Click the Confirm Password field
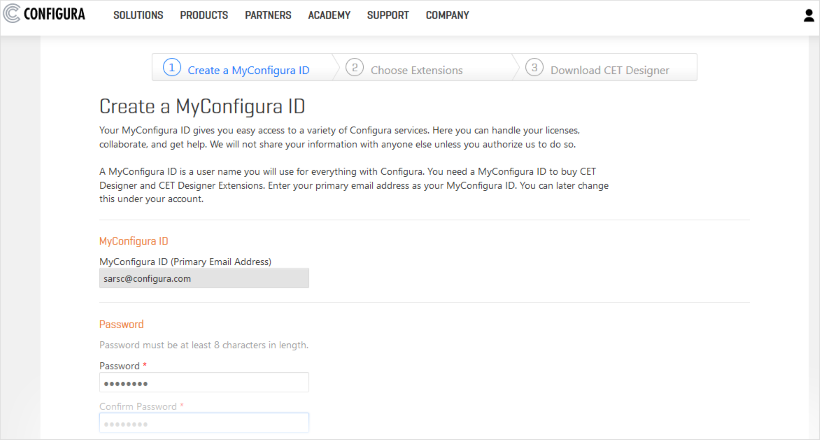Image resolution: width=820 pixels, height=440 pixels. coord(204,423)
